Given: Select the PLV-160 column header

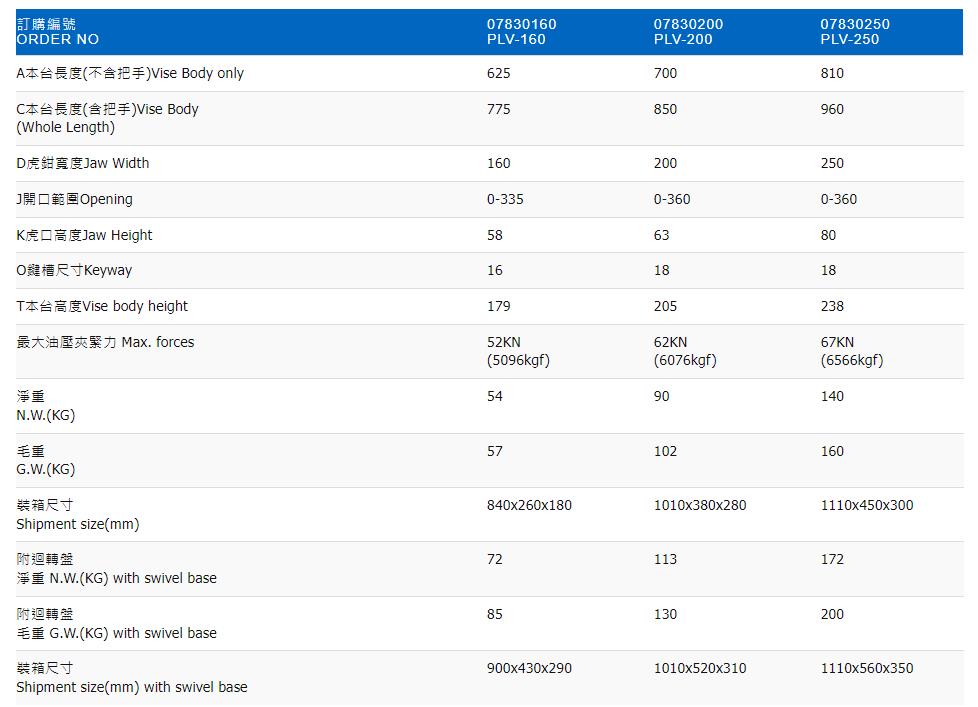Looking at the screenshot, I should [x=521, y=32].
